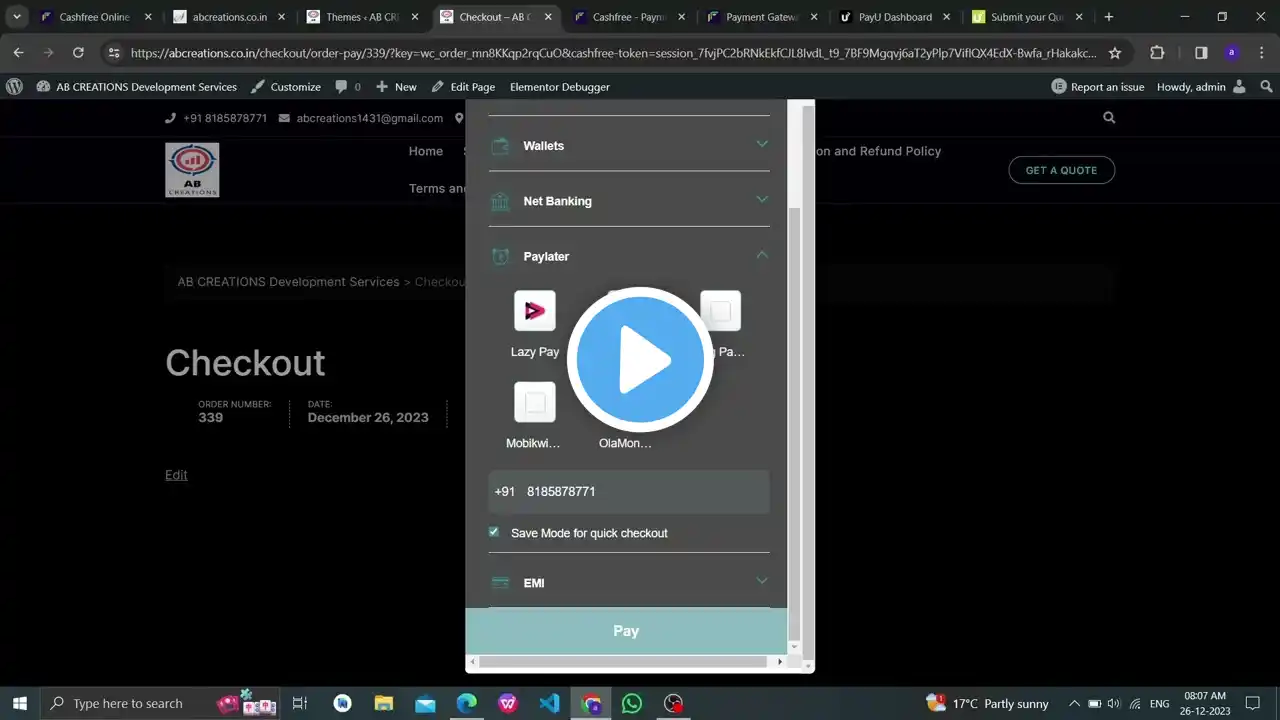
Task: Open Task View in the taskbar
Action: tap(300, 703)
